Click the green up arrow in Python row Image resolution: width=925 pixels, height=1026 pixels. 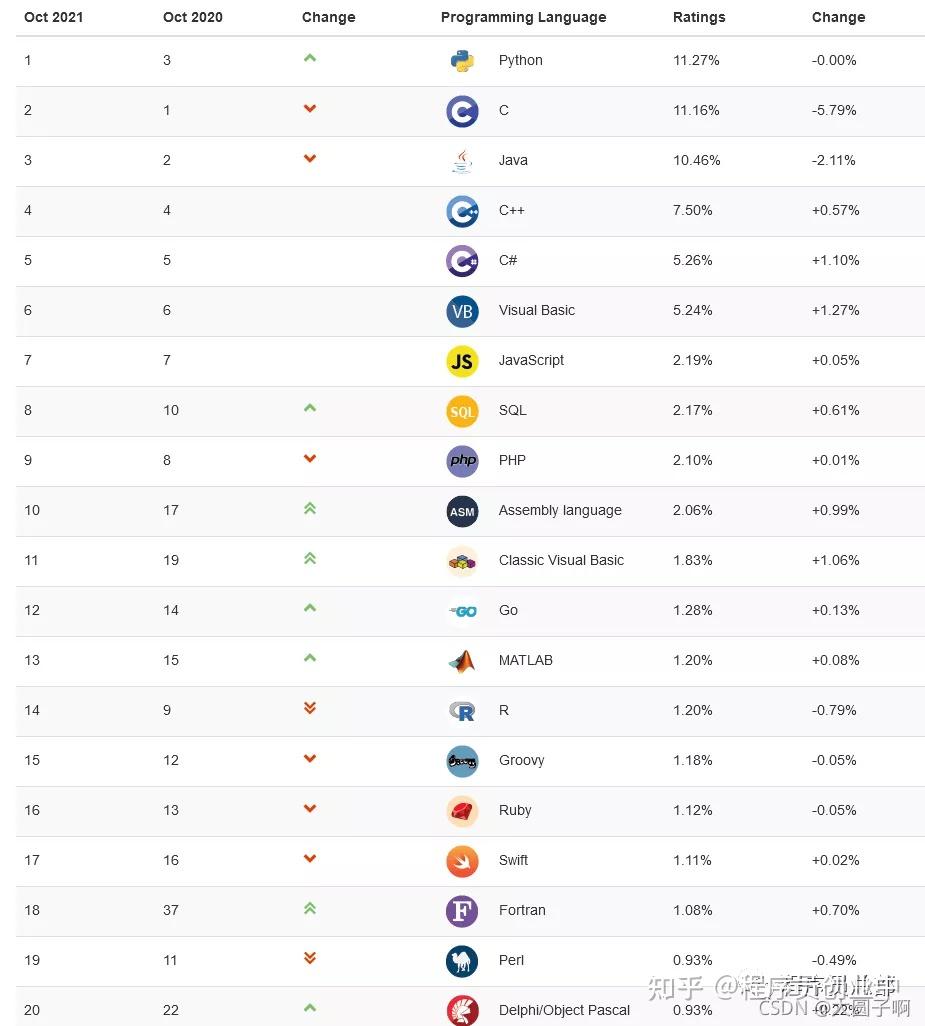pos(310,58)
